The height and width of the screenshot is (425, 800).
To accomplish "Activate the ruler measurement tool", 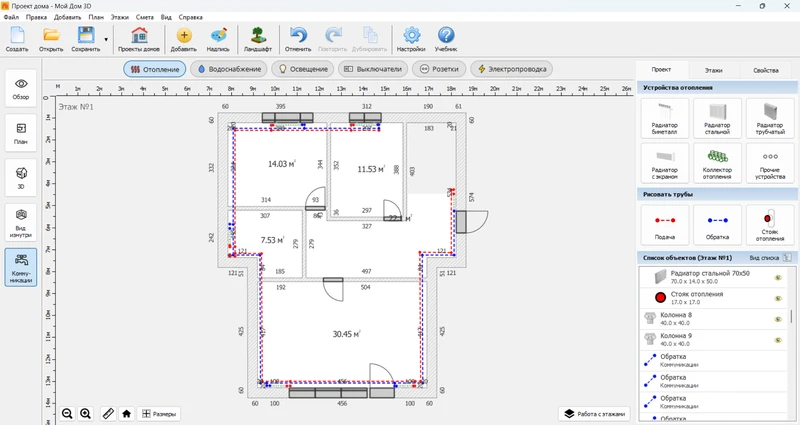I will (x=108, y=413).
